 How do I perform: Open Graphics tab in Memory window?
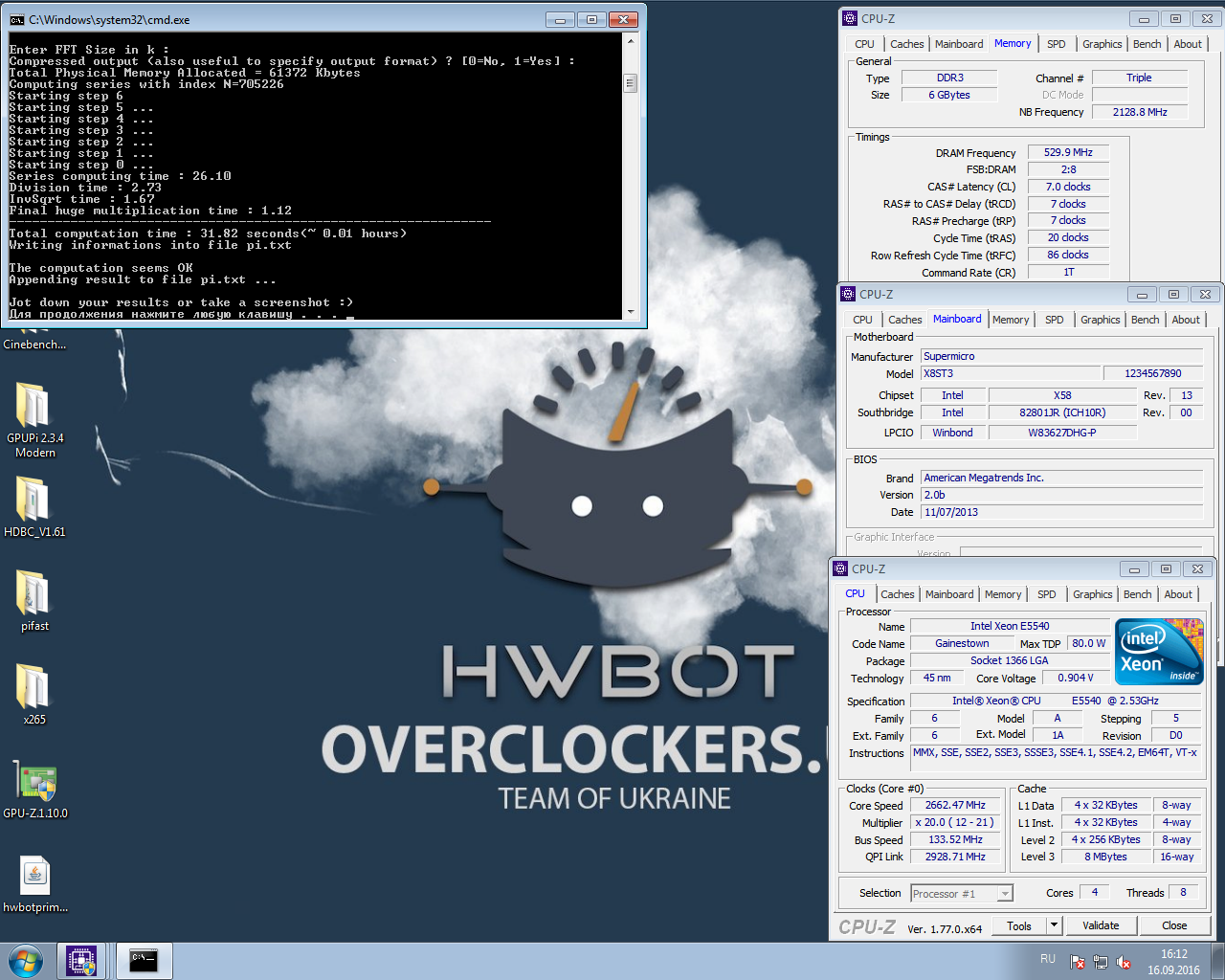coord(1102,44)
